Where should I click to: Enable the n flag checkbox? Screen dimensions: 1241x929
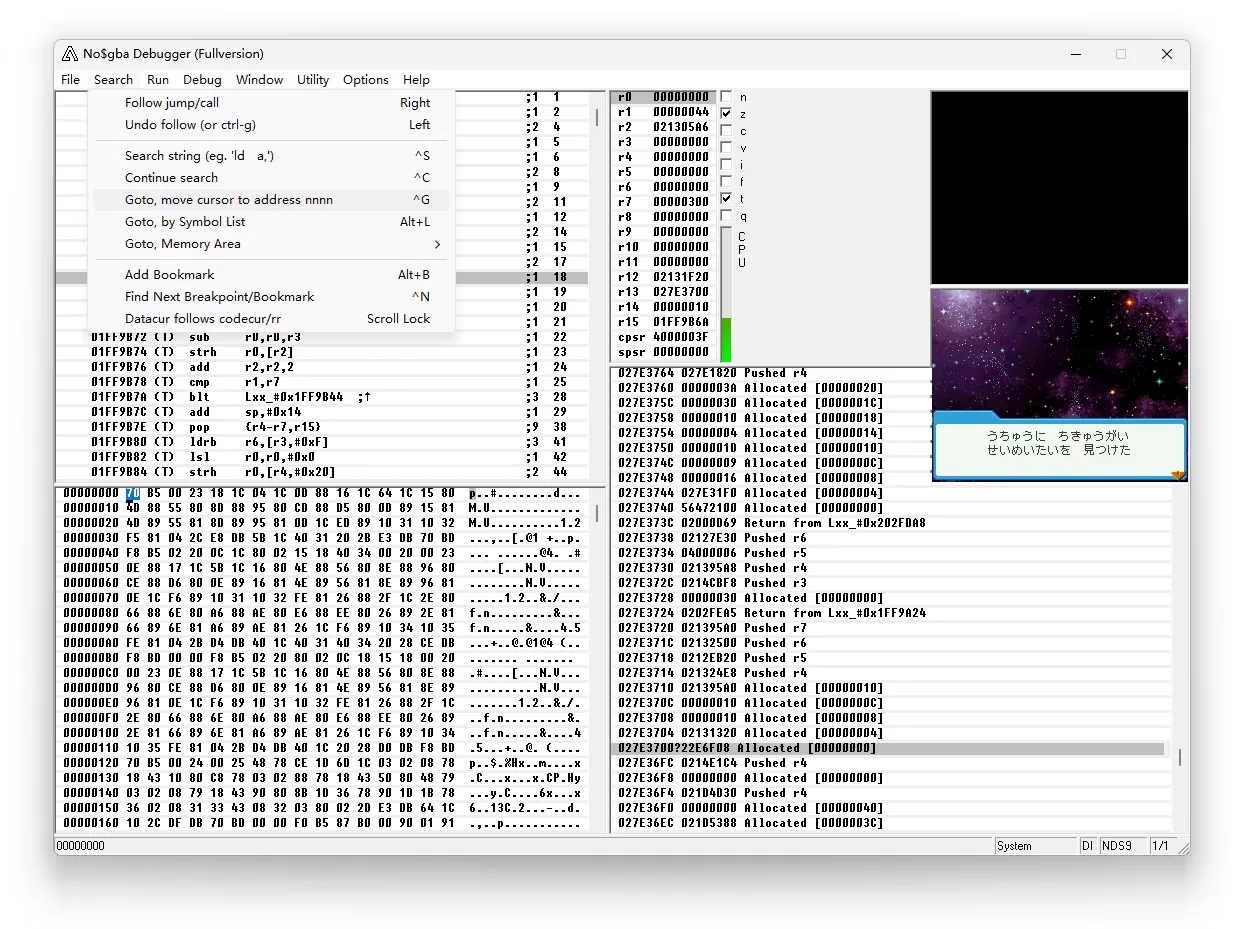726,97
